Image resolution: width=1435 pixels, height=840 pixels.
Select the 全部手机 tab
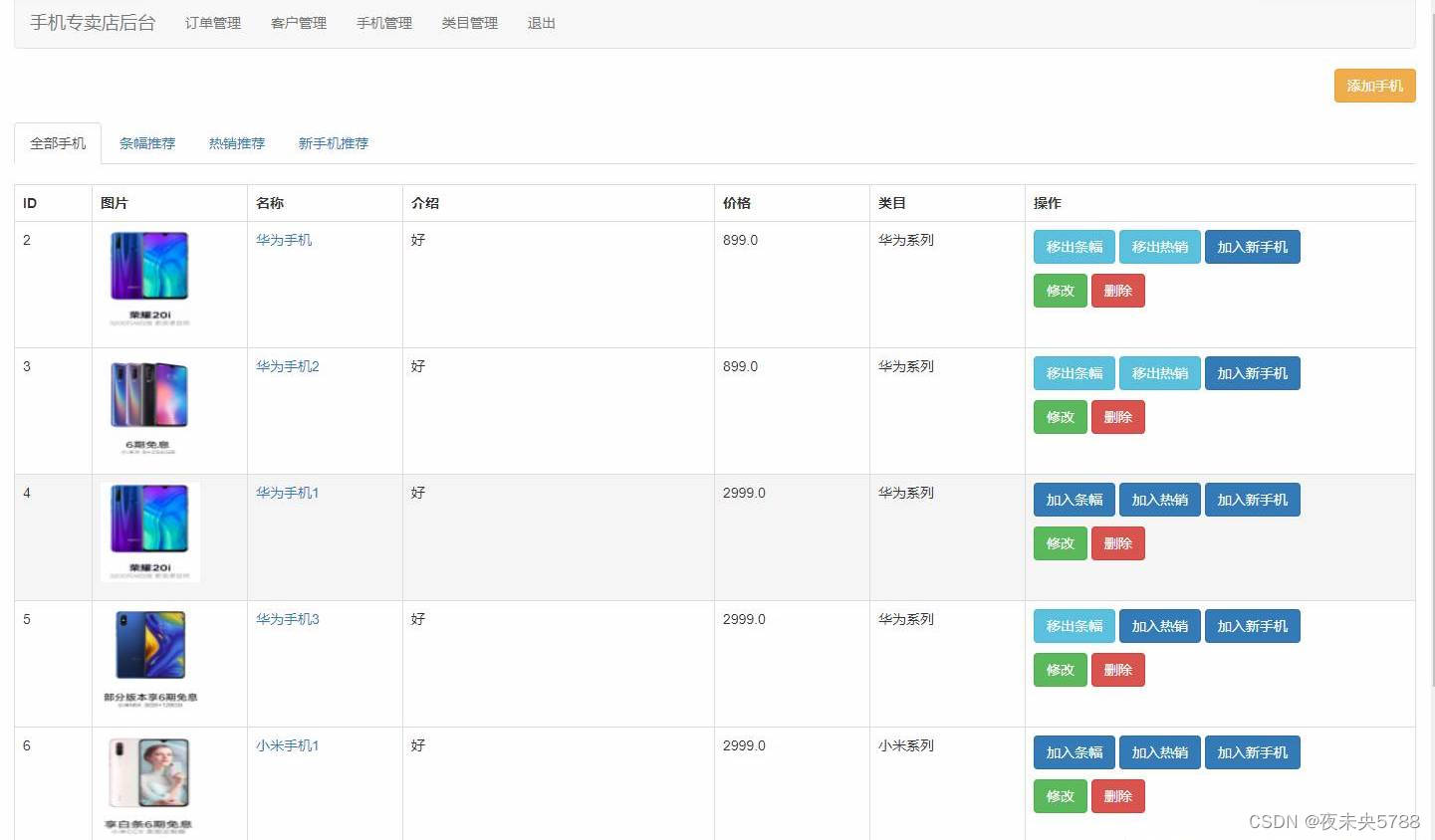[x=58, y=143]
